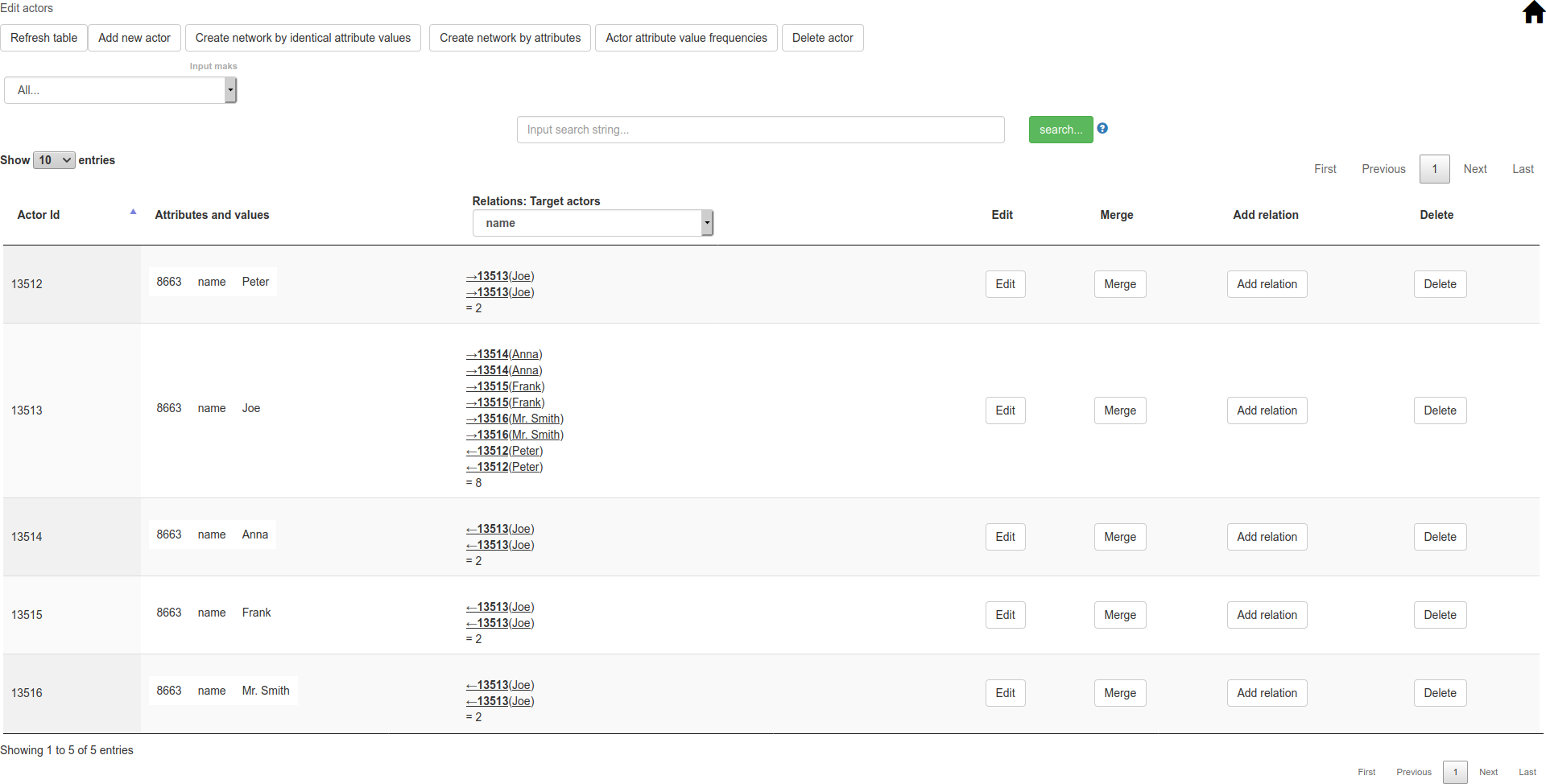Merge actor 13516 Mr. Smith
Image resolution: width=1546 pixels, height=784 pixels.
pos(1120,693)
